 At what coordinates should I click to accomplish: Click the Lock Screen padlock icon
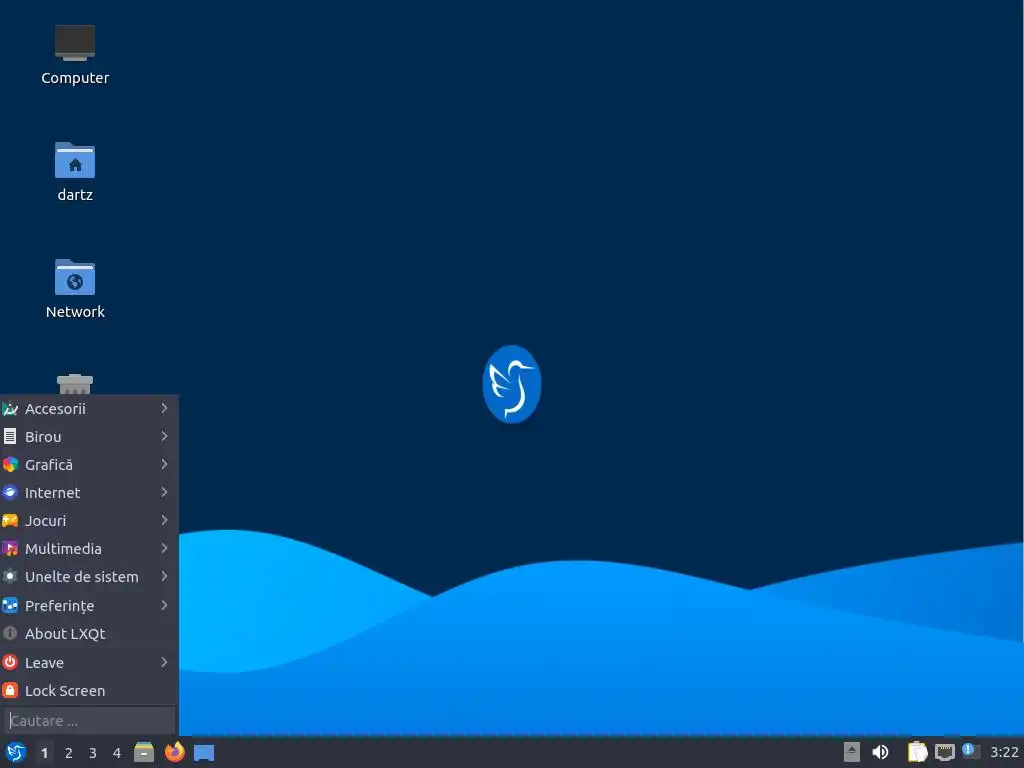click(10, 690)
